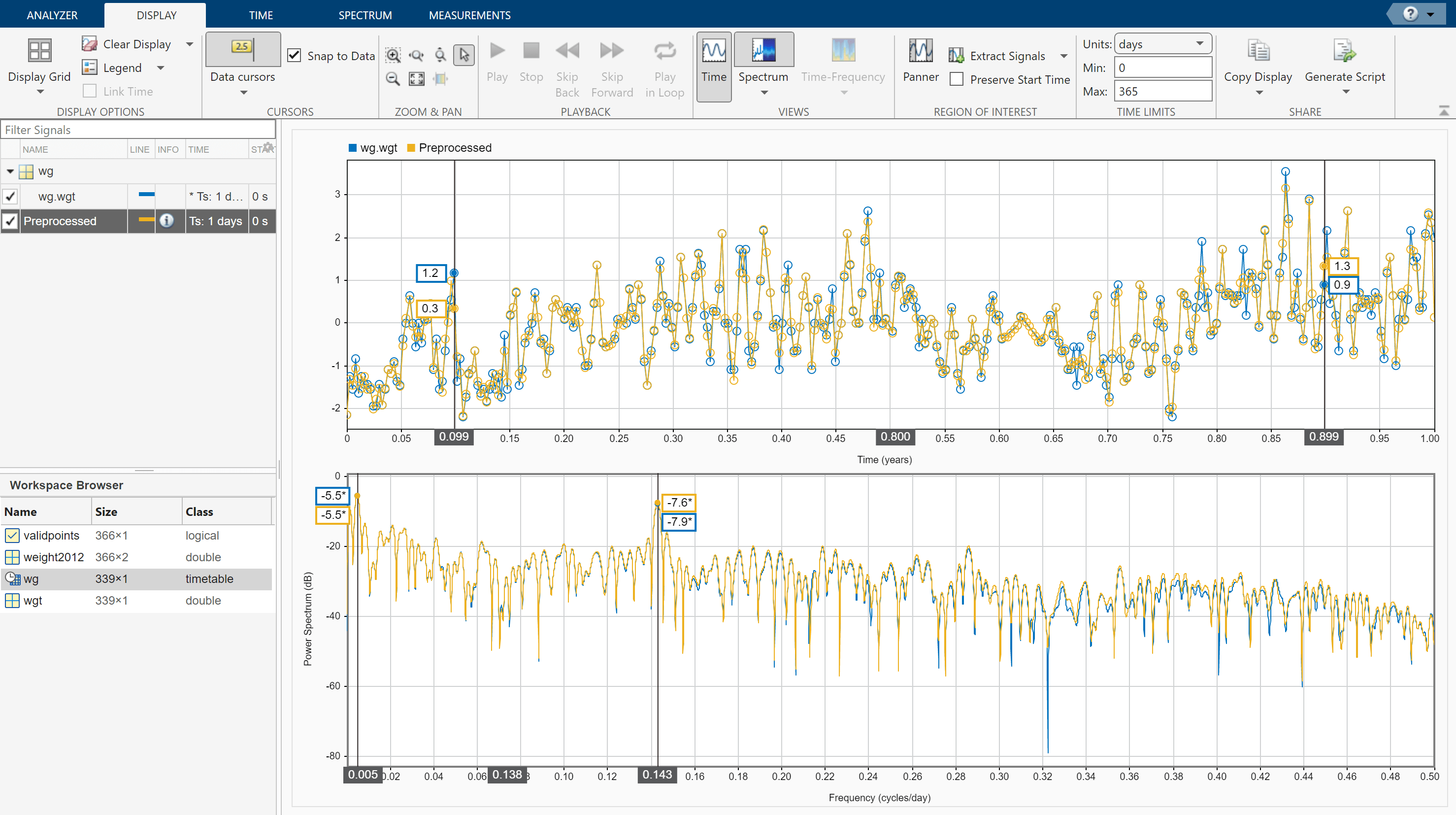Click the Max time limit field

pyautogui.click(x=1162, y=91)
